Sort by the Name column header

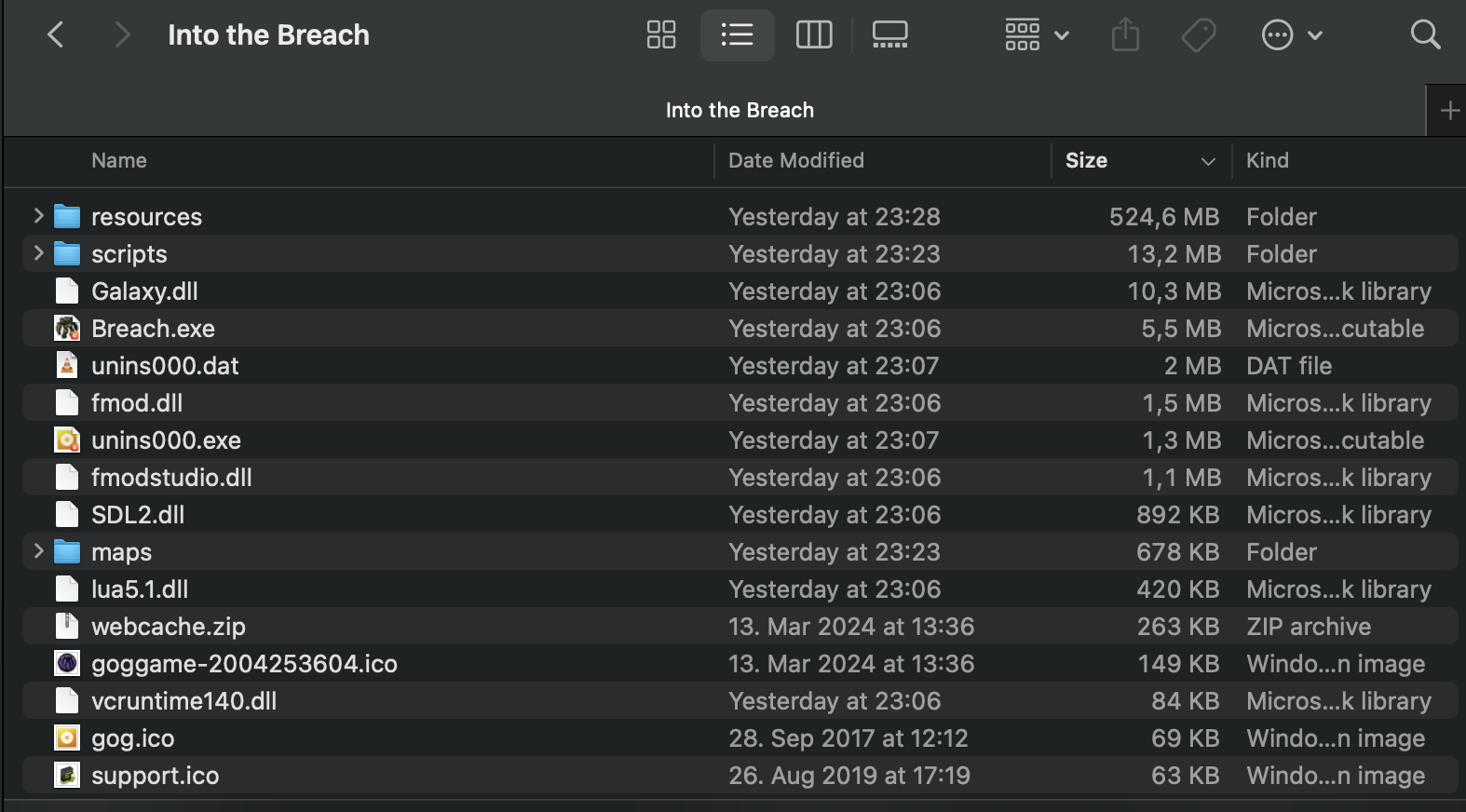point(119,160)
